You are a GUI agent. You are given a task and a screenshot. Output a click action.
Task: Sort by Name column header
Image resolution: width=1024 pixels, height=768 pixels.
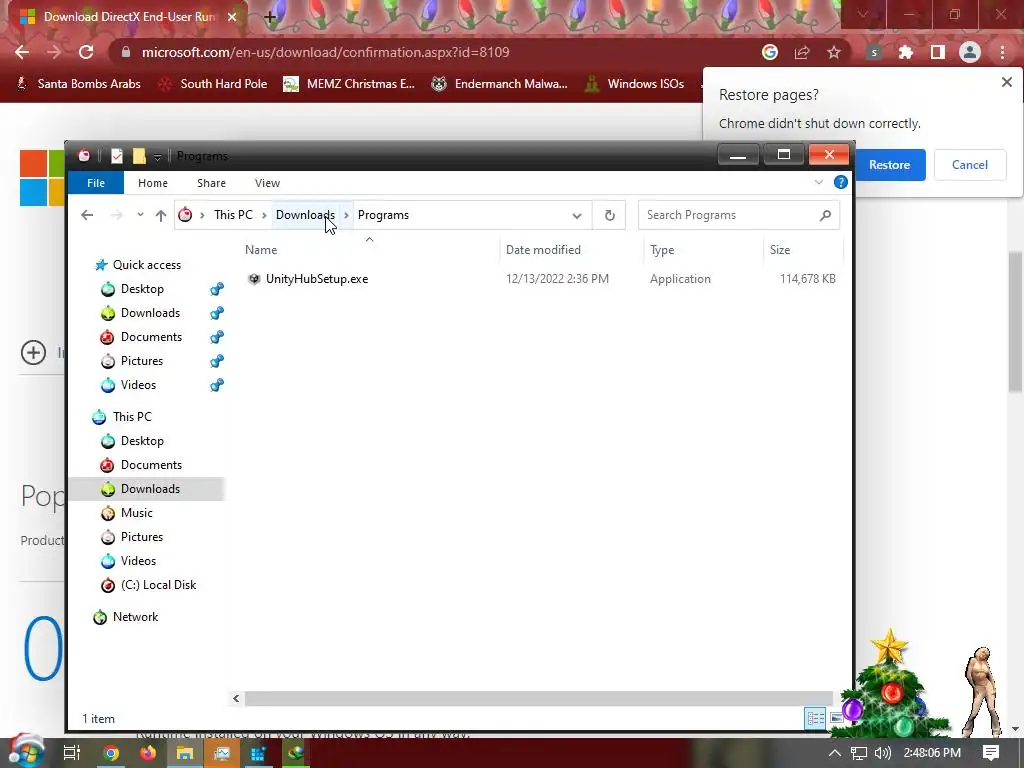pyautogui.click(x=261, y=249)
